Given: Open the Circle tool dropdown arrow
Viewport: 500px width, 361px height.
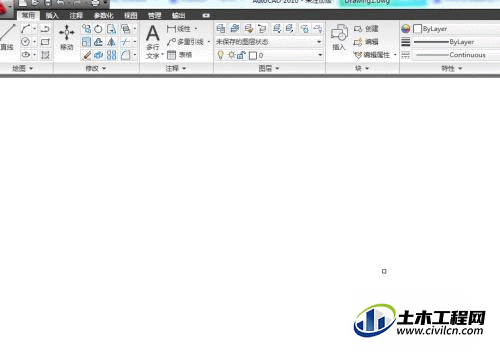Looking at the screenshot, I should click(x=34, y=42).
